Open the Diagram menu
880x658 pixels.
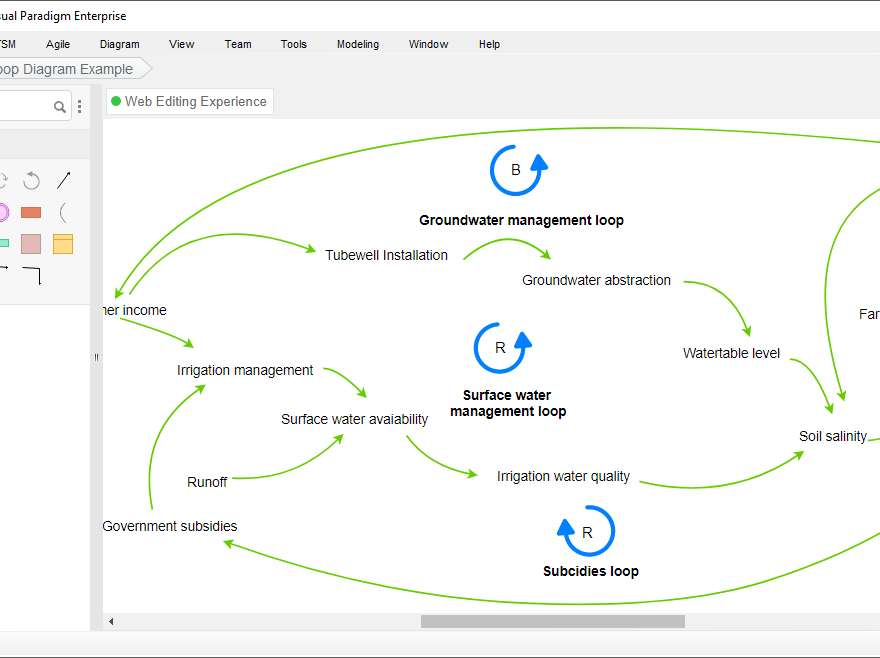119,44
